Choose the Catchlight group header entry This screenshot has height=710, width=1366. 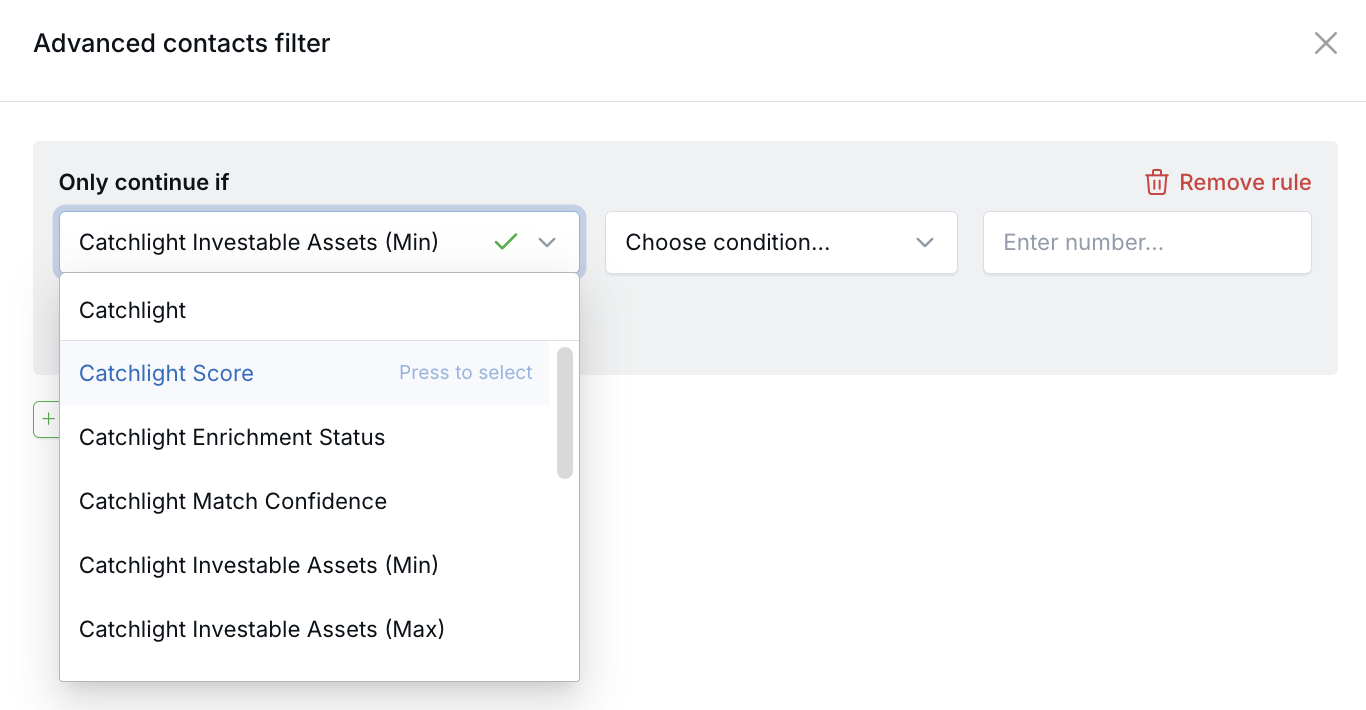132,310
